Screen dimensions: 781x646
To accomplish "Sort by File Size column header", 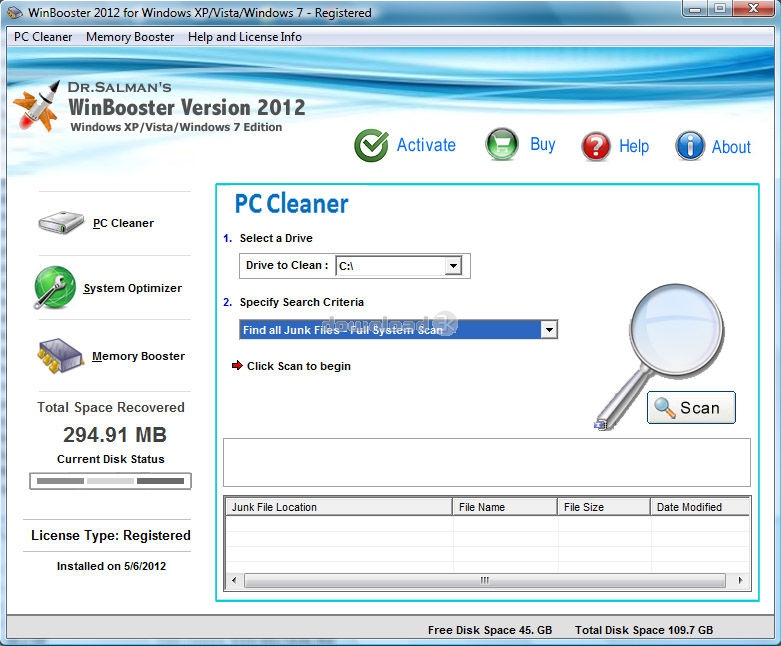I will click(604, 507).
